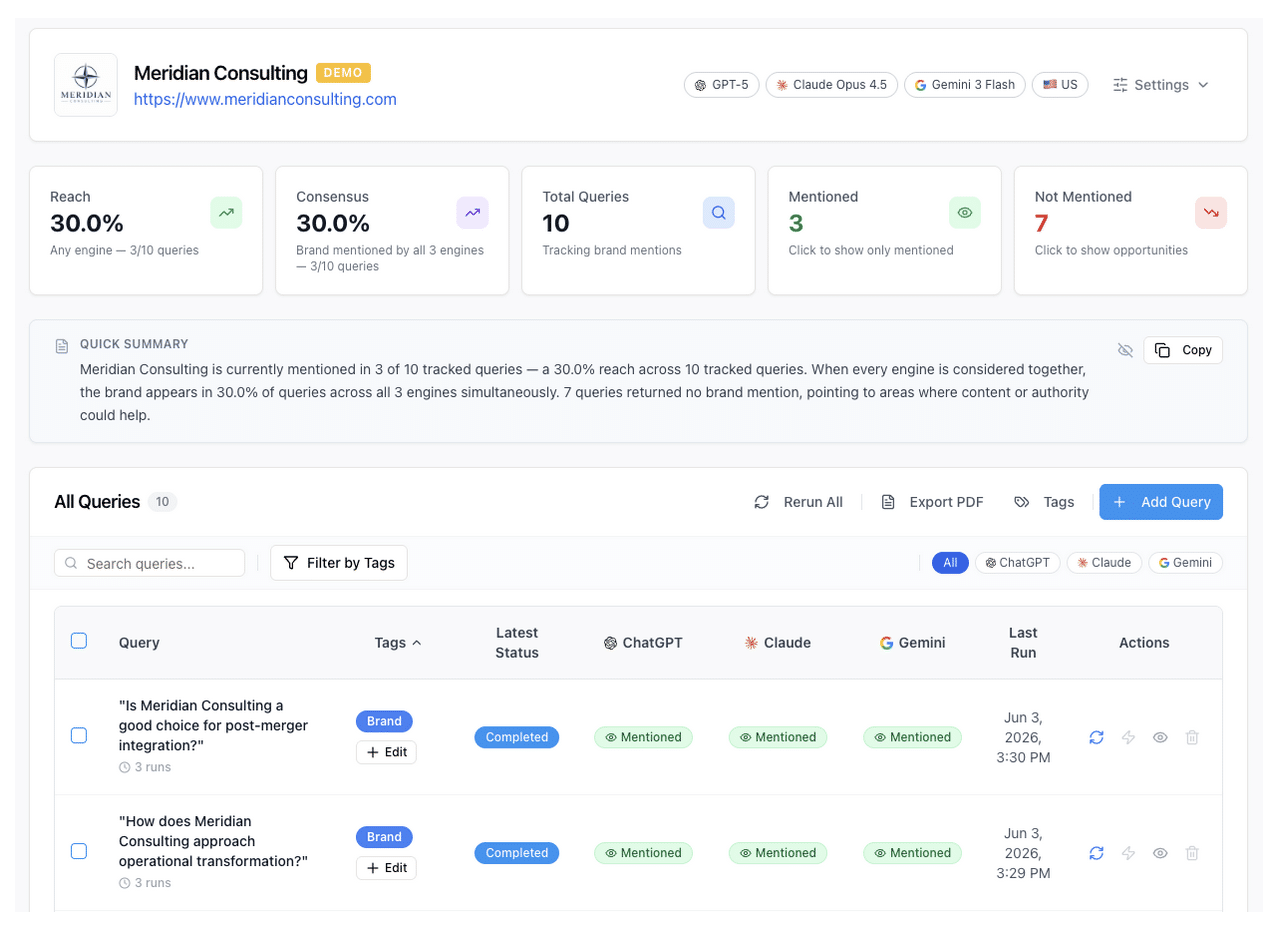Click the Consensus trend arrow icon
The height and width of the screenshot is (936, 1288).
pos(472,212)
